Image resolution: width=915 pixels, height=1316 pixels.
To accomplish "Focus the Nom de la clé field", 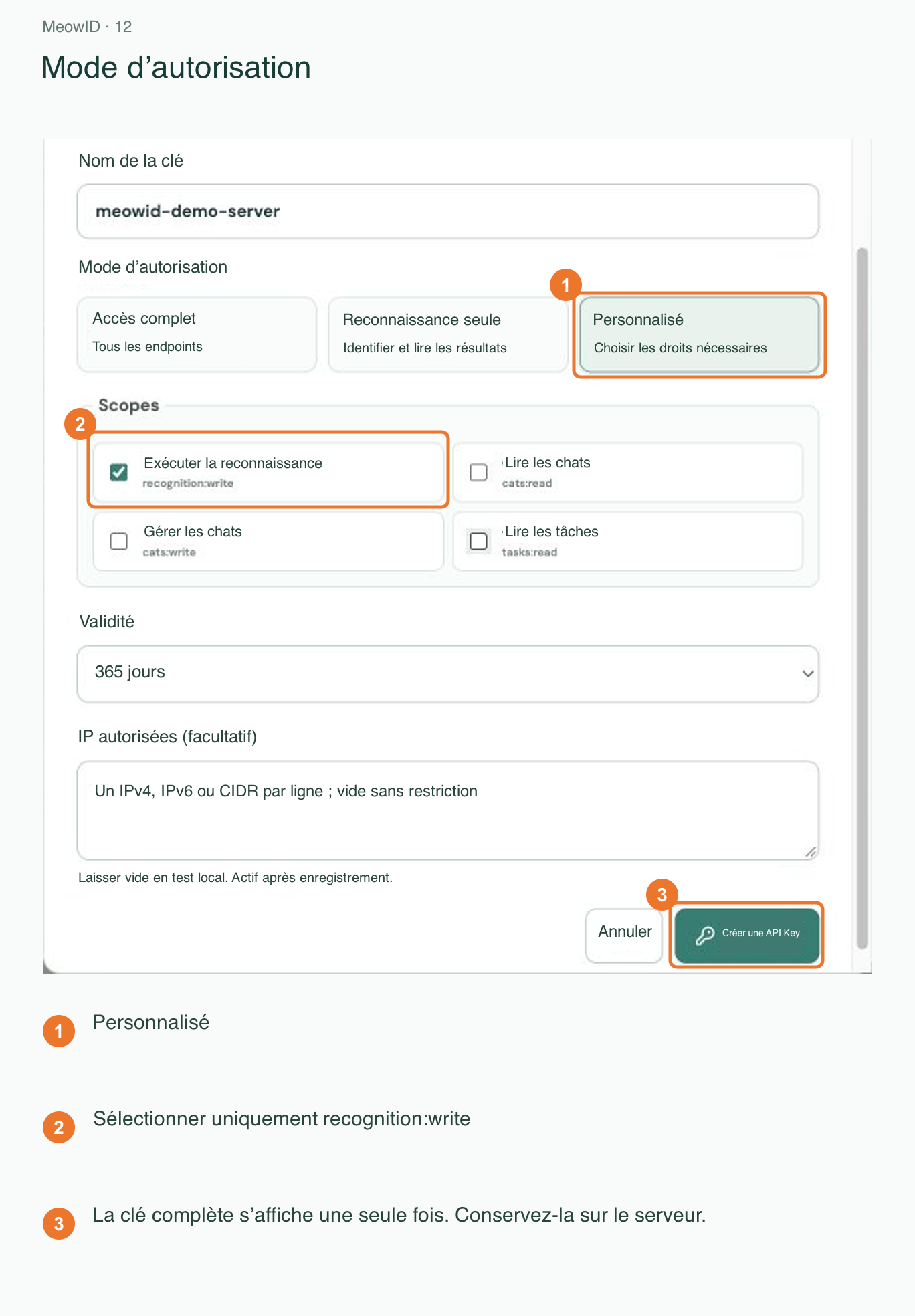I will pyautogui.click(x=448, y=211).
